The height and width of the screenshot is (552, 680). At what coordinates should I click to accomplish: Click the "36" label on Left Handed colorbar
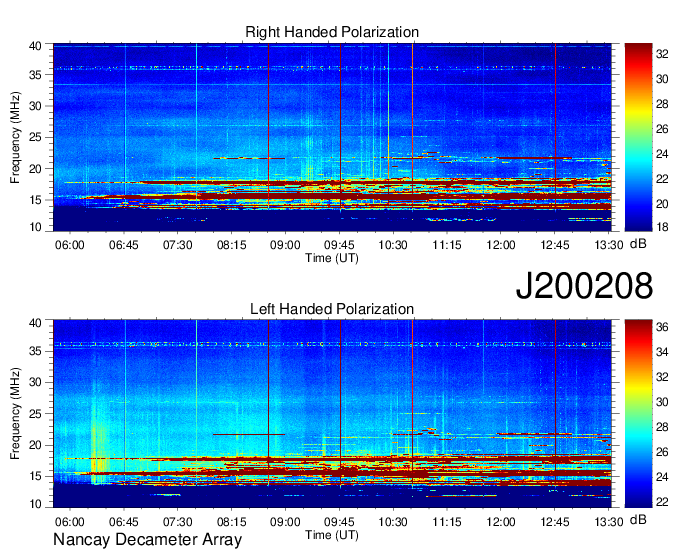click(x=662, y=327)
